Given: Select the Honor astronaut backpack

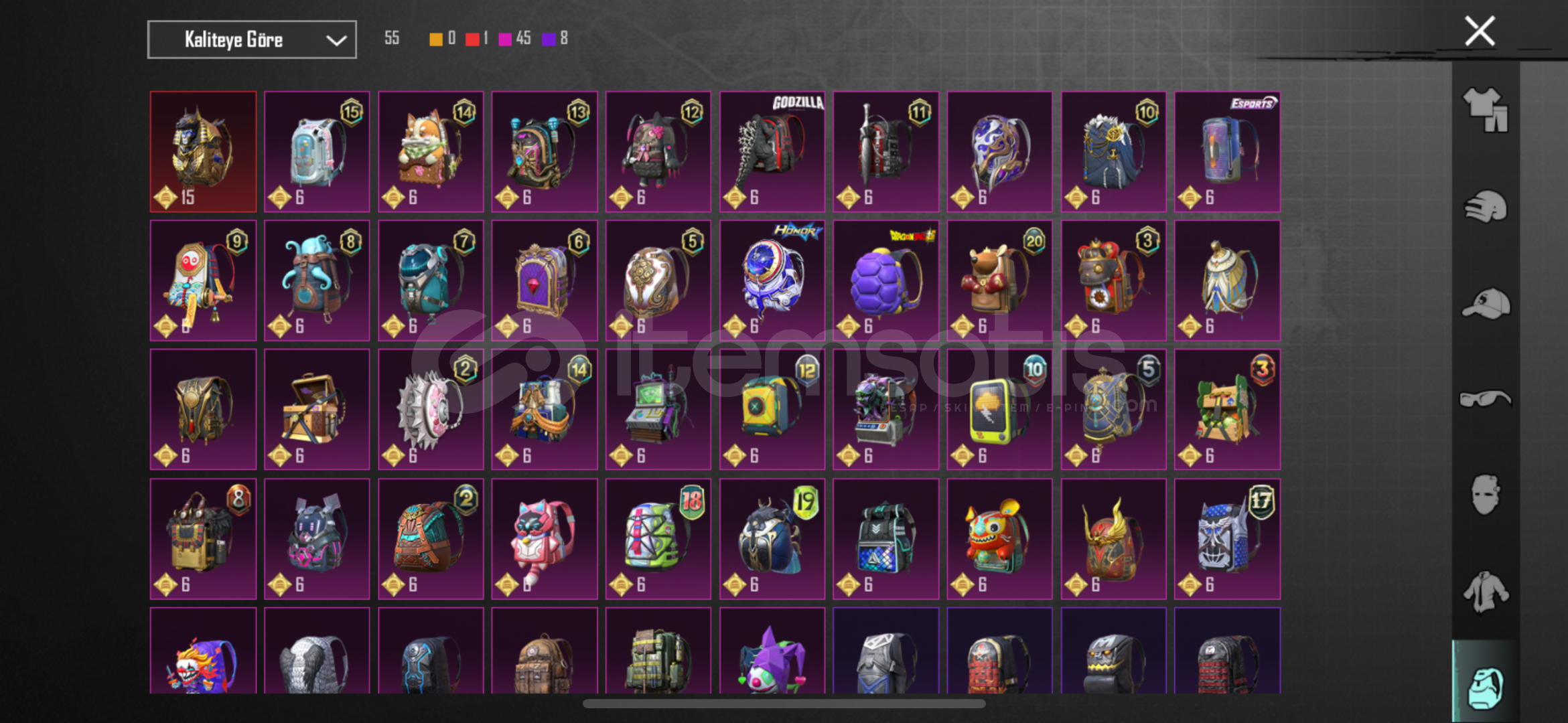Looking at the screenshot, I should pyautogui.click(x=772, y=280).
